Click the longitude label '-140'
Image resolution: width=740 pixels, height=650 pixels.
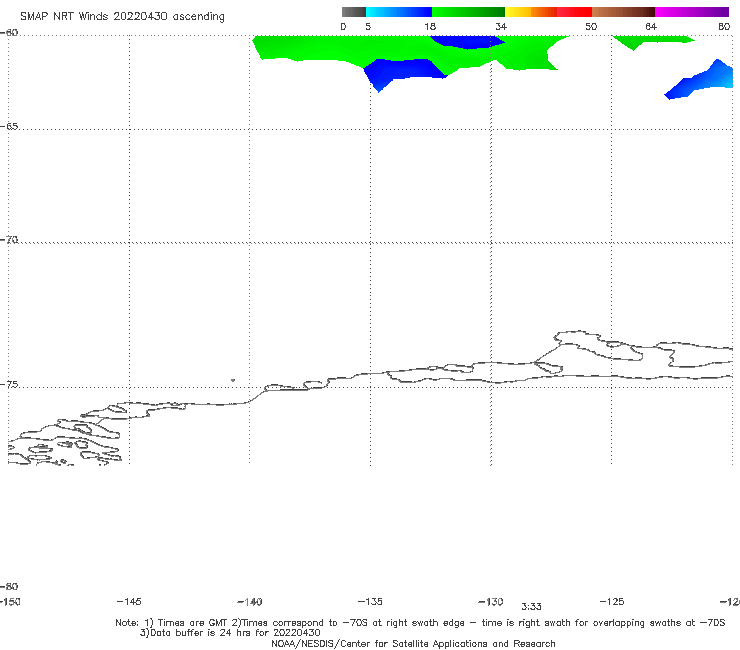point(250,602)
